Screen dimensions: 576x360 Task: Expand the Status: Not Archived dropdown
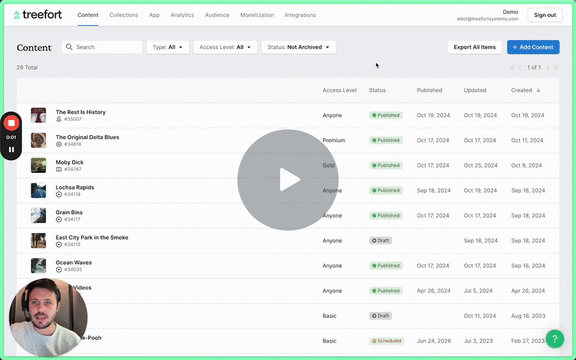coord(298,47)
